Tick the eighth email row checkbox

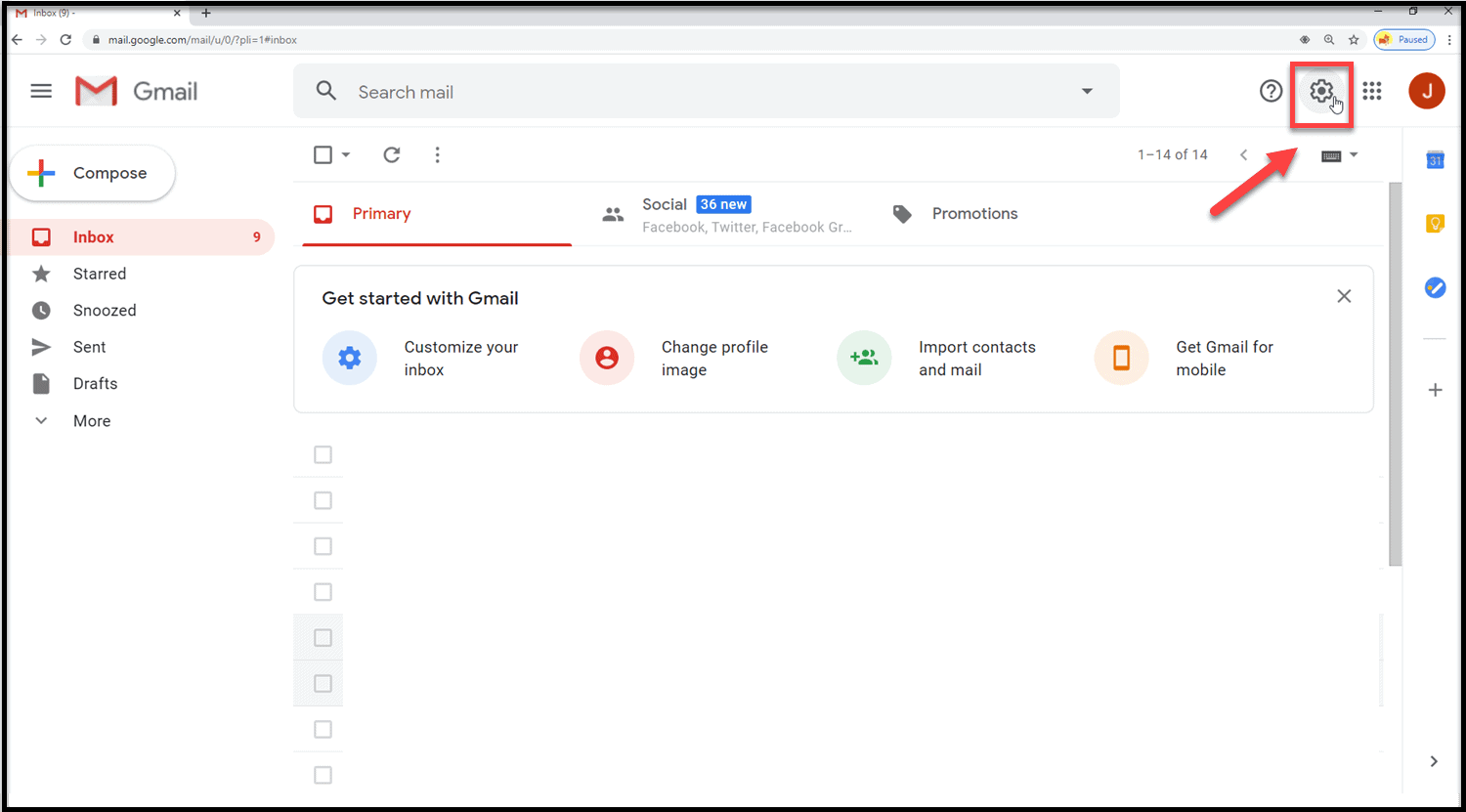(323, 775)
